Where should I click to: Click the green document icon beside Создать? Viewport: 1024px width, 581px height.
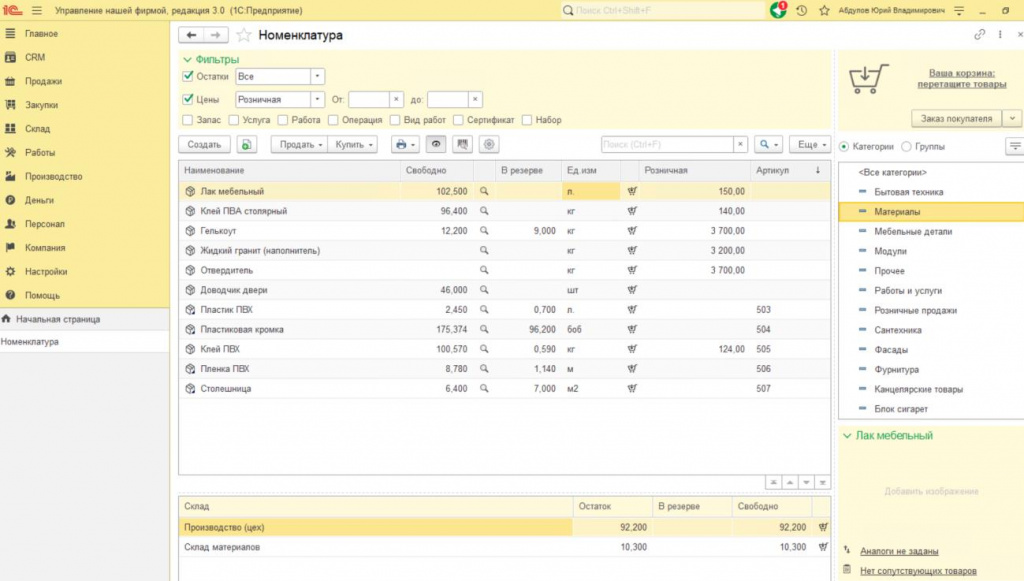[x=246, y=144]
